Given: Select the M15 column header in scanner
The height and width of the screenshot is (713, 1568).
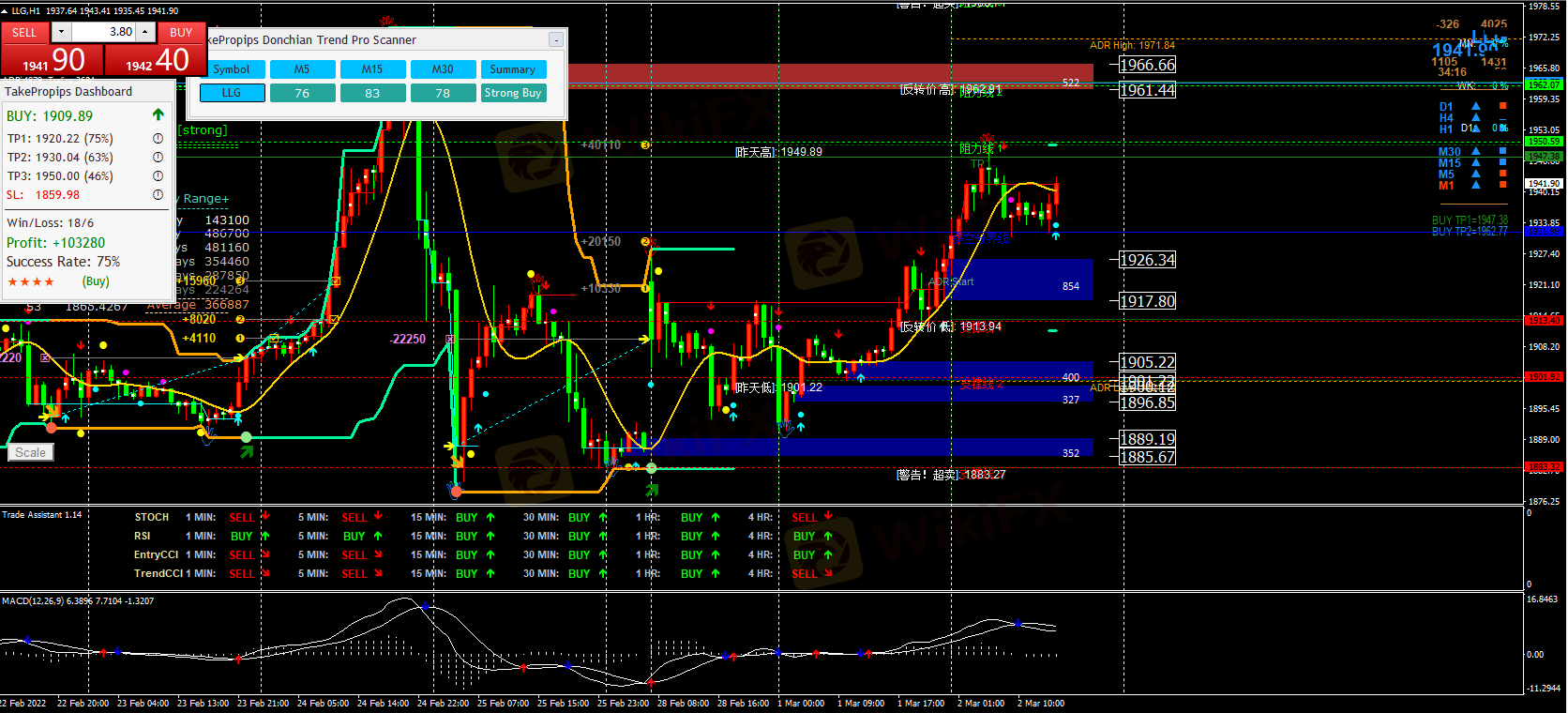Looking at the screenshot, I should pos(372,69).
